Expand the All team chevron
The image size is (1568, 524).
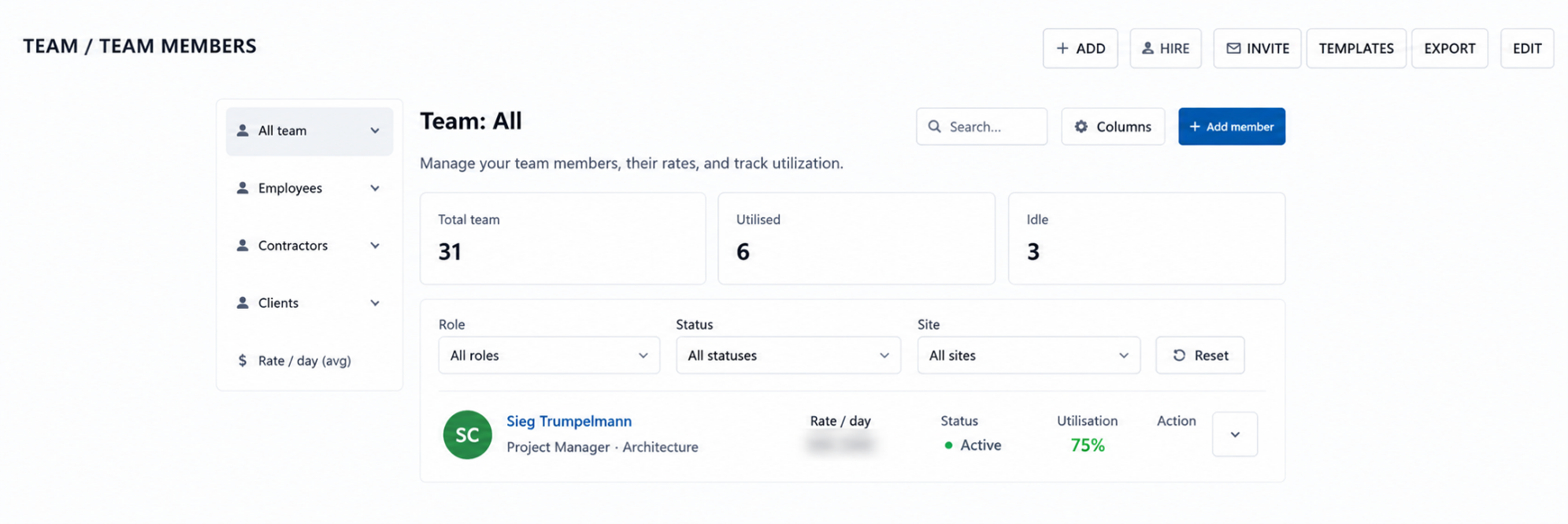375,131
